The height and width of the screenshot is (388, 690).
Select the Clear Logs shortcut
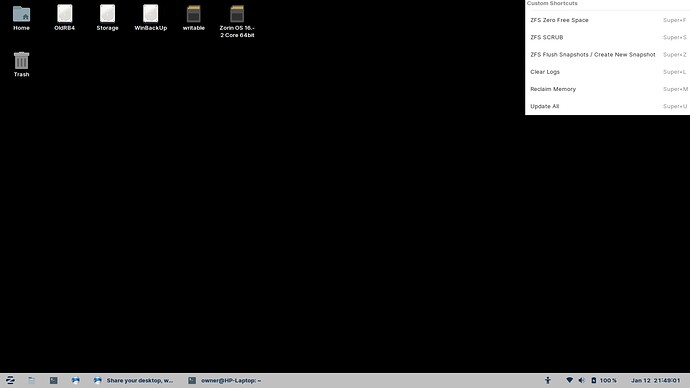pyautogui.click(x=607, y=72)
